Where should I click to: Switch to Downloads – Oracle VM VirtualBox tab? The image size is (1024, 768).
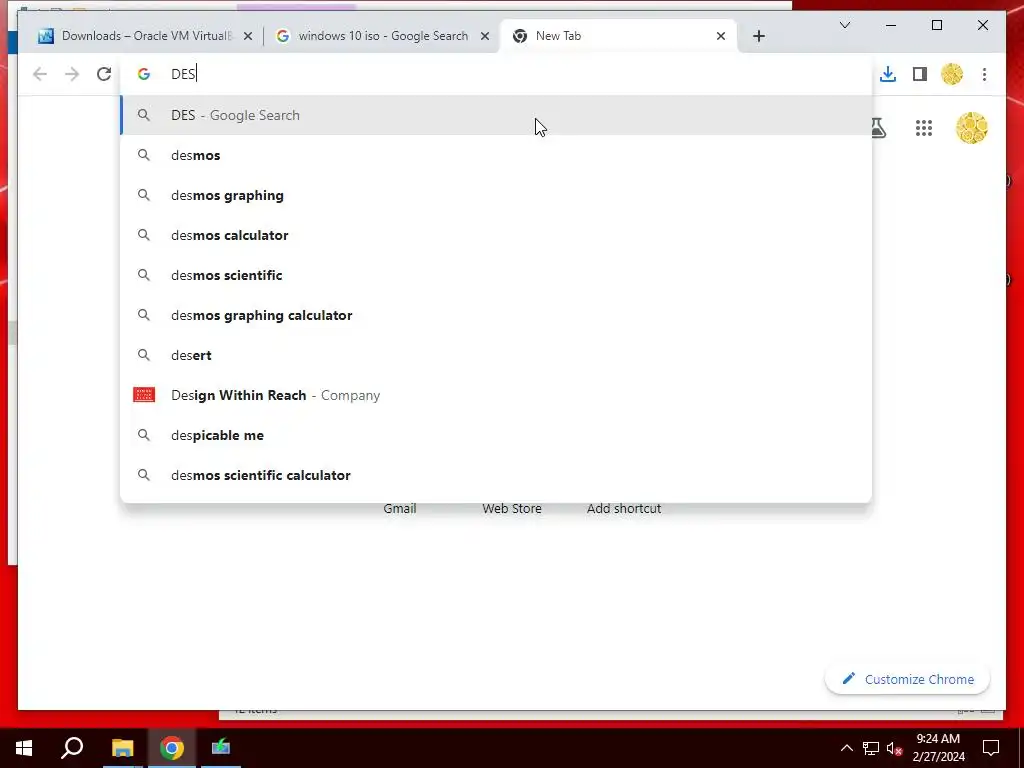click(145, 36)
